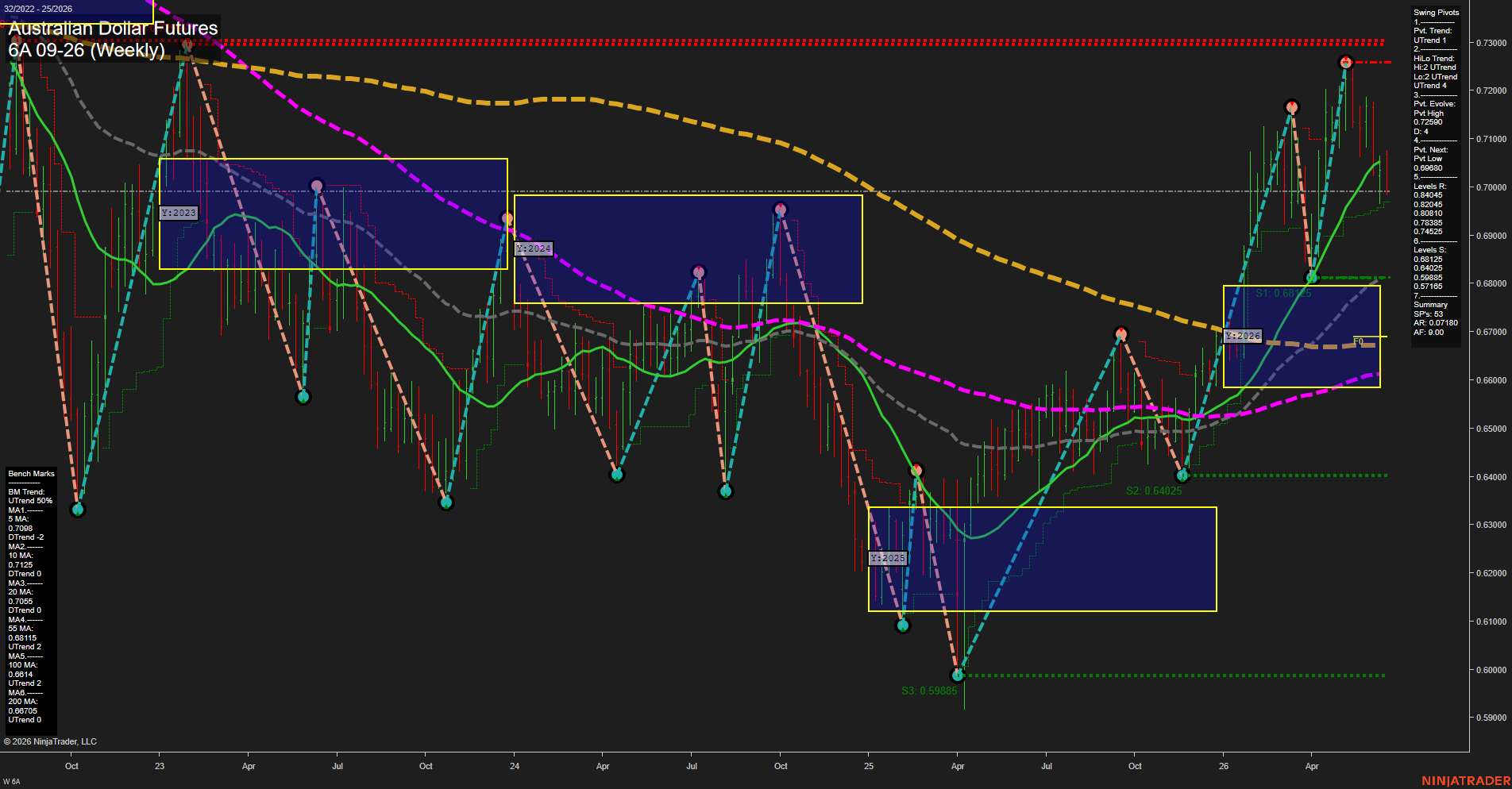Click the S3: 0.59885 support label
The image size is (1512, 789).
(929, 691)
